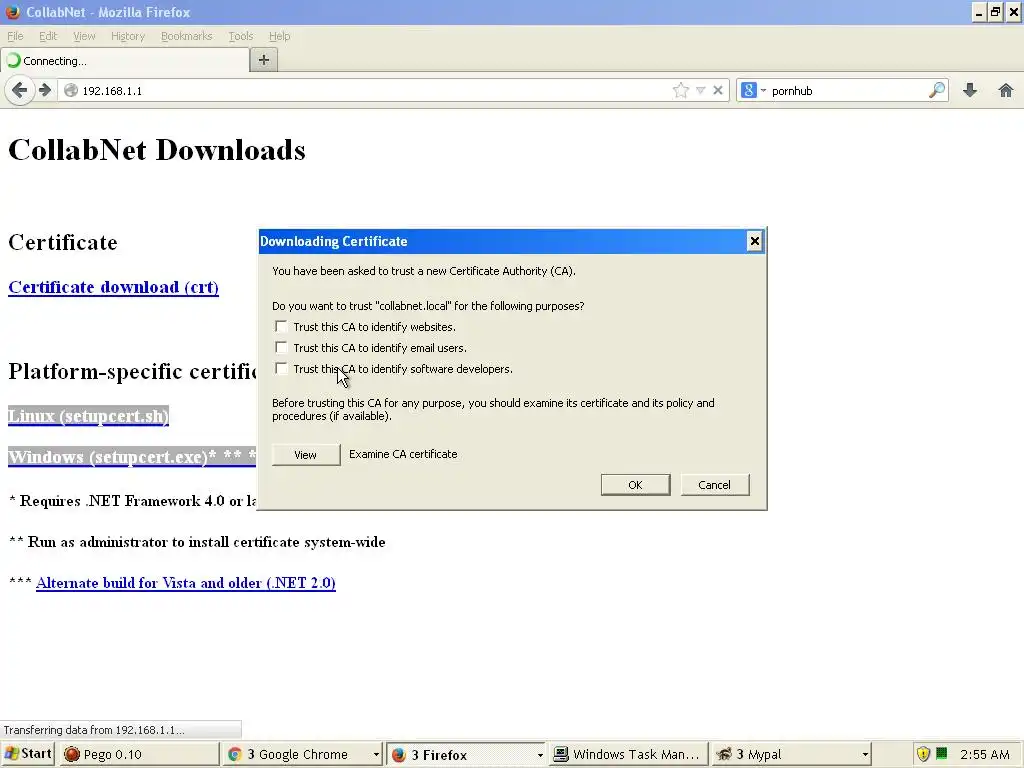Open Certificate download (crt) link
Viewport: 1024px width, 768px height.
tap(114, 287)
